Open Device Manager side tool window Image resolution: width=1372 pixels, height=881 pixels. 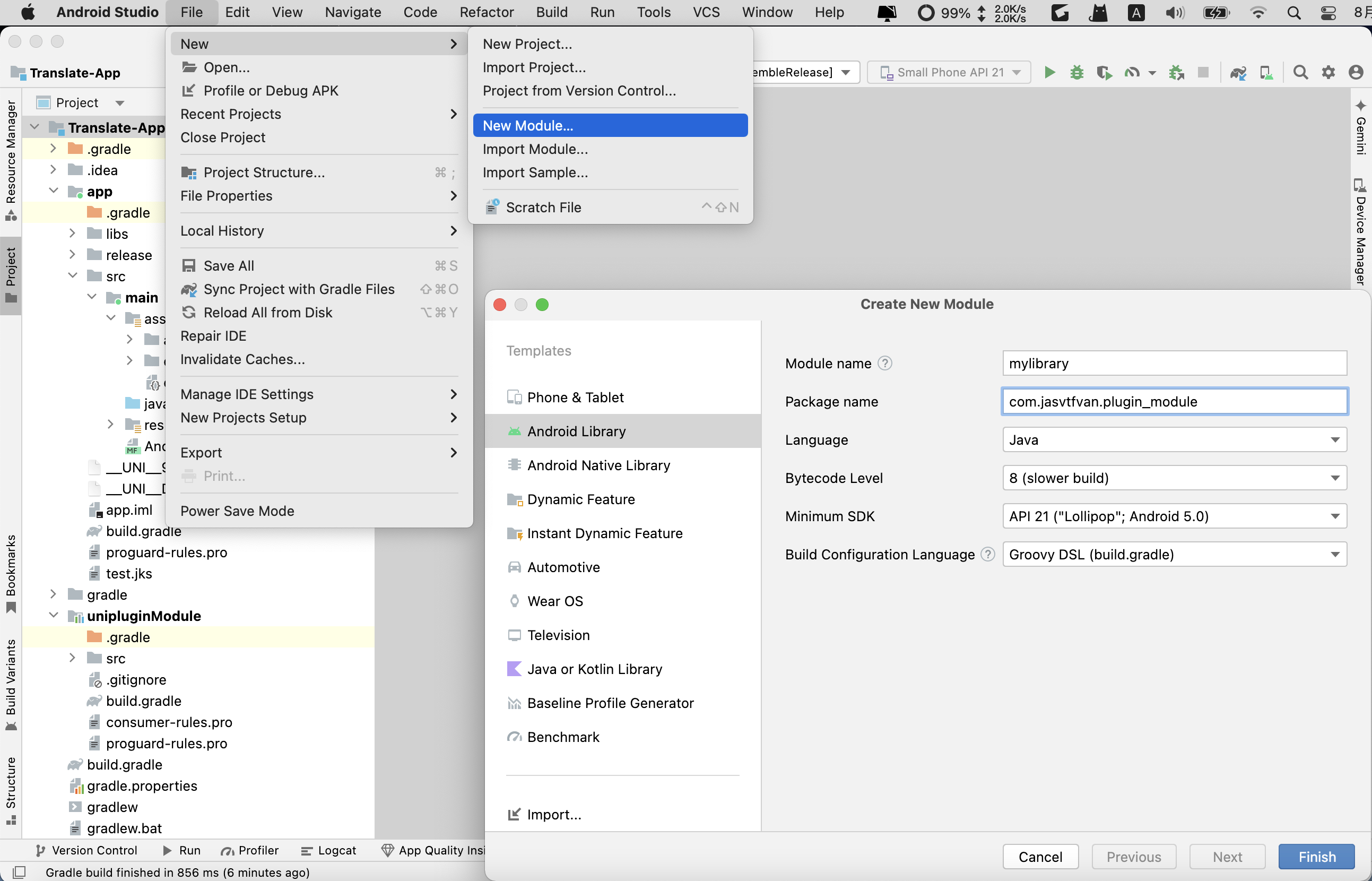click(1360, 232)
